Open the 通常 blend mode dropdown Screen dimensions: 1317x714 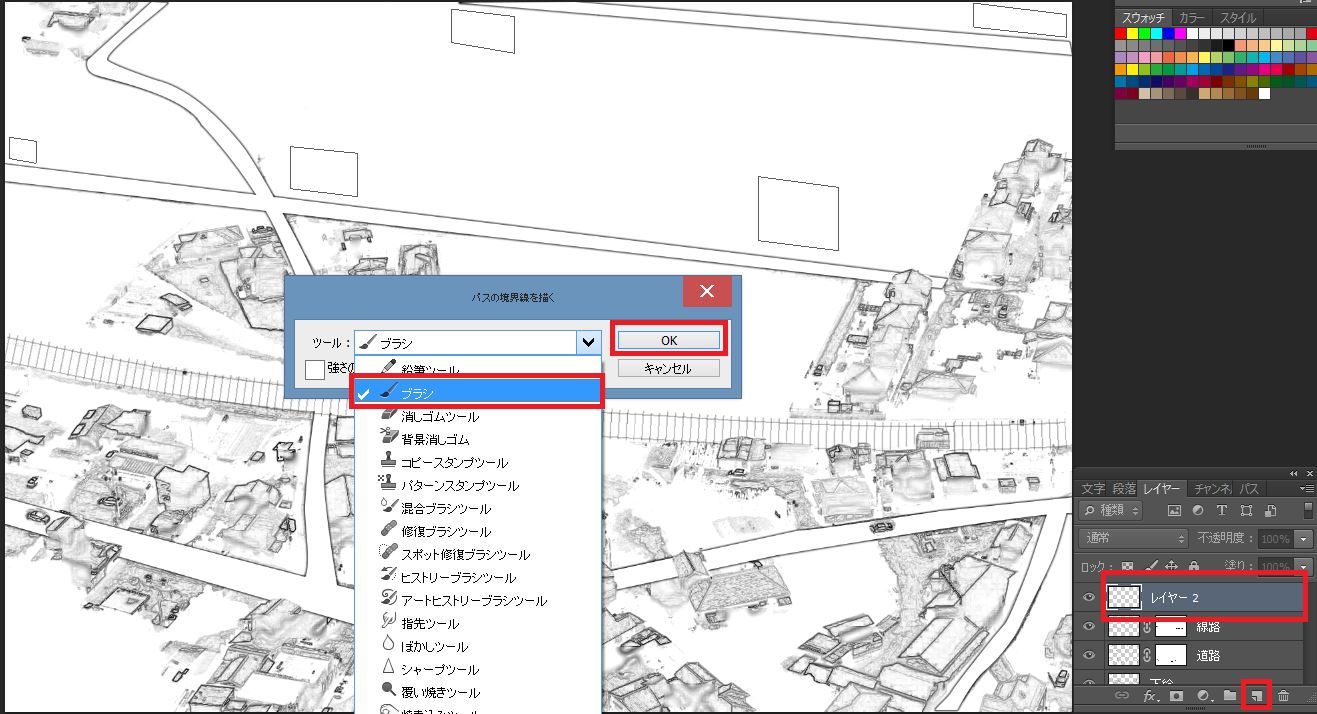[1132, 538]
